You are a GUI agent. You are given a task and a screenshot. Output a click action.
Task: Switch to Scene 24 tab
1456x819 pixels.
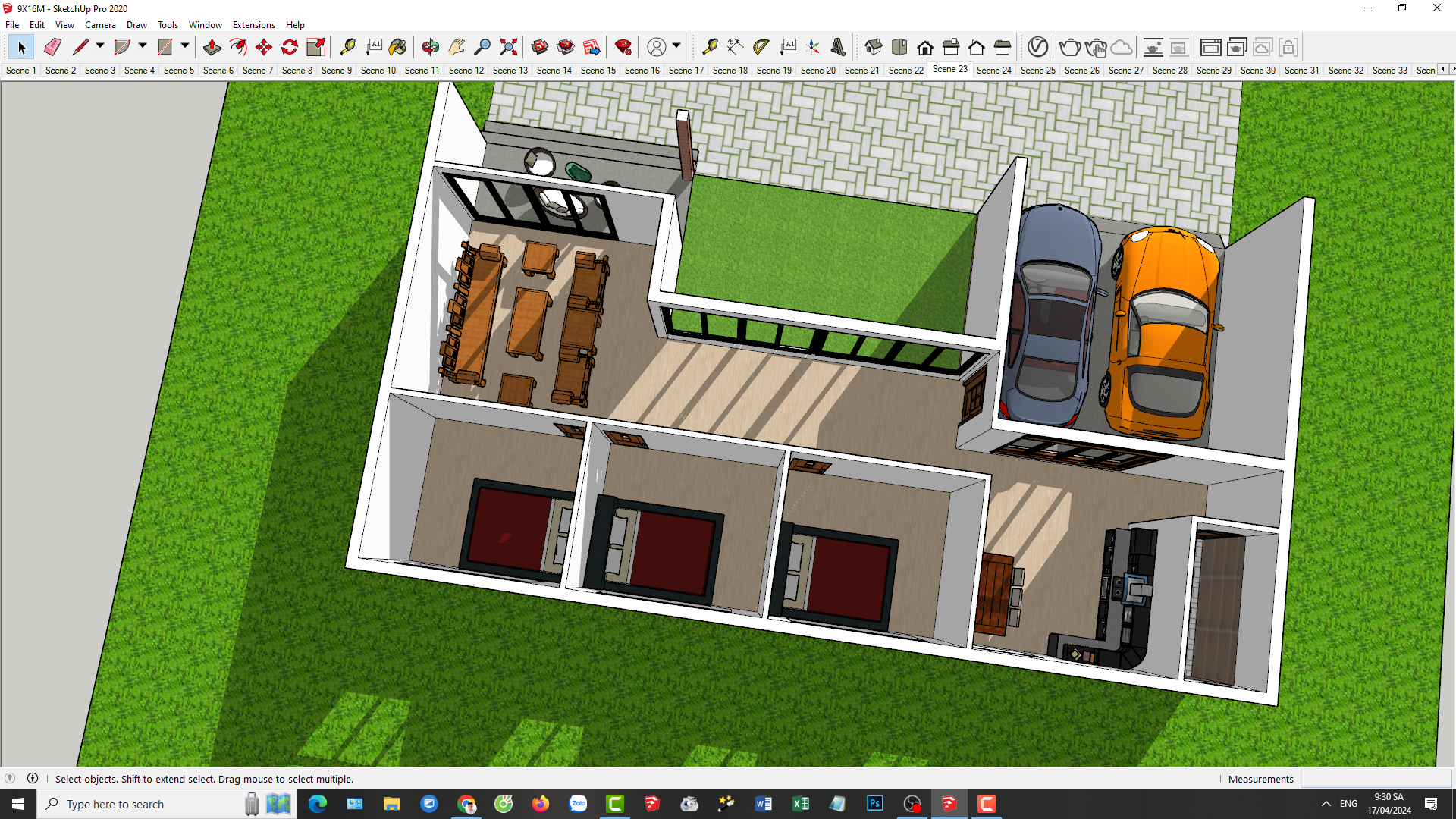tap(994, 70)
